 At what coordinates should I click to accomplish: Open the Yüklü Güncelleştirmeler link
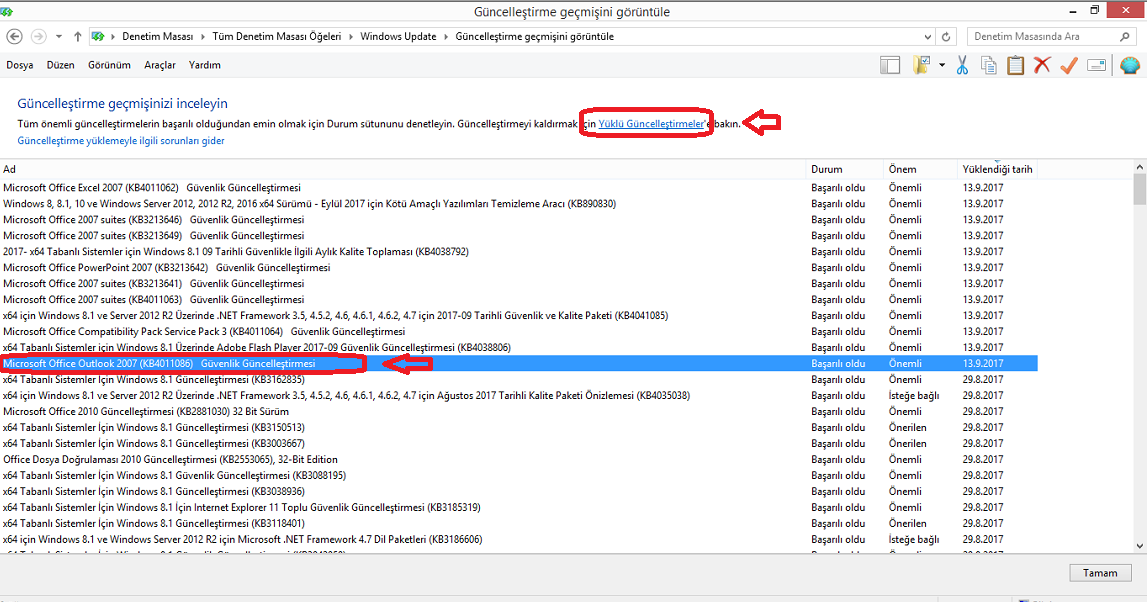[651, 123]
